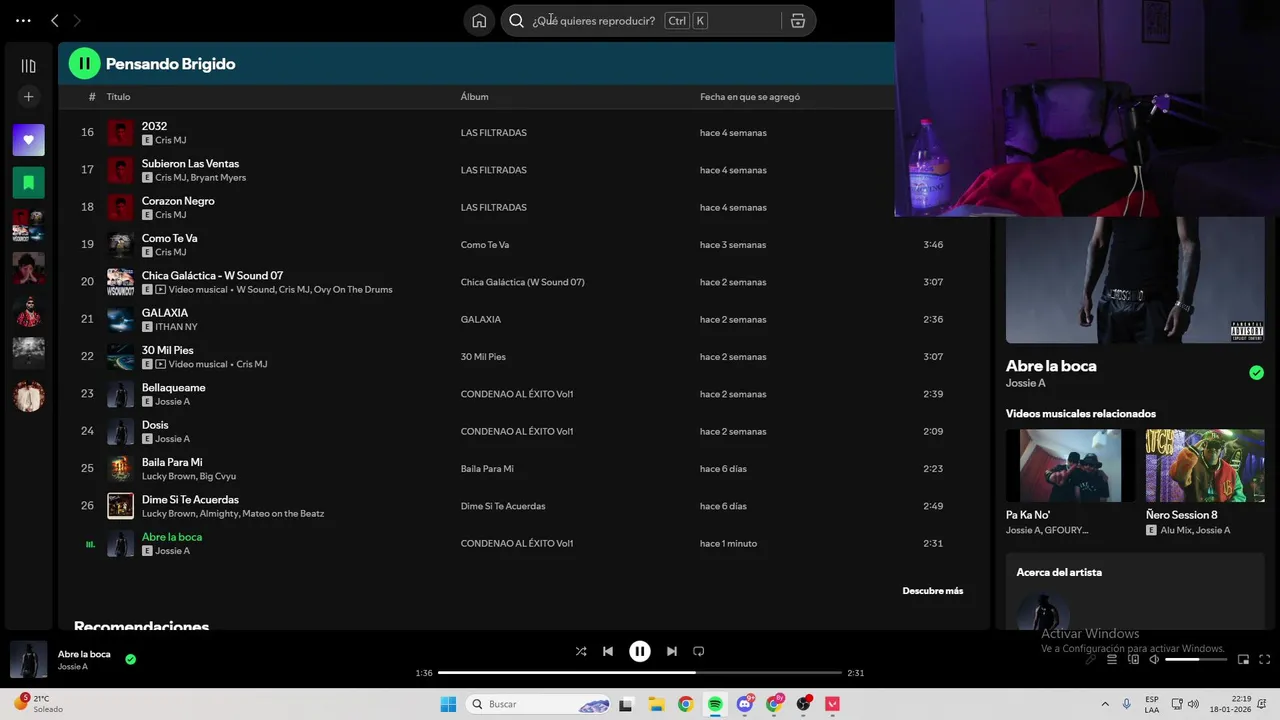Open the Abre la boca title in side panel

[x=1051, y=366]
